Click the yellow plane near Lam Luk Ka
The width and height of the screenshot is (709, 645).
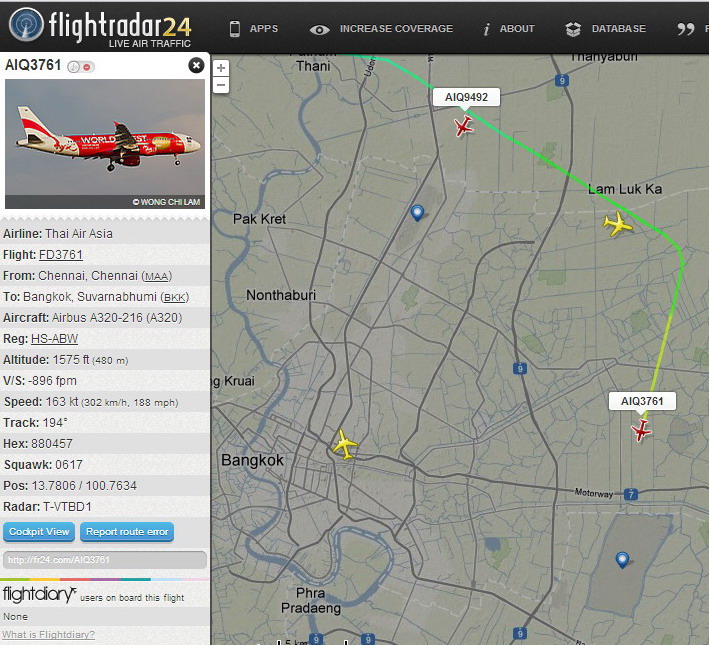point(617,223)
